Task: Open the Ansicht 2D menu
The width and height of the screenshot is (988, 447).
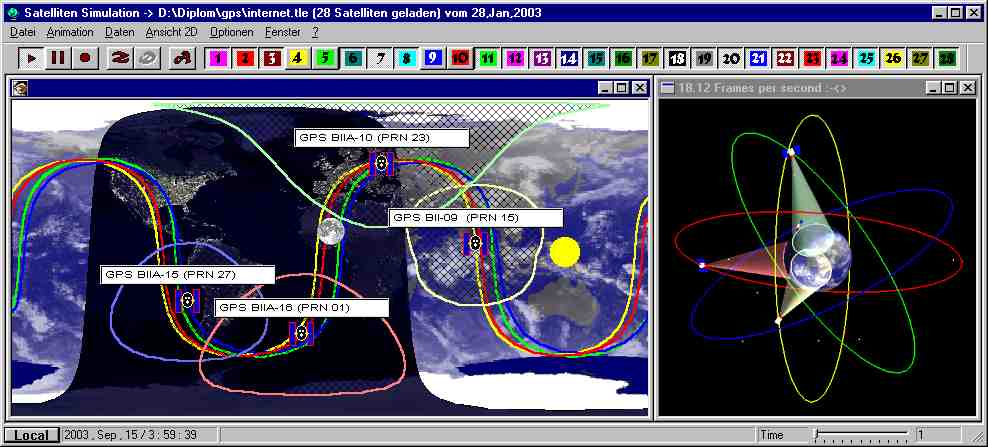Action: pos(173,32)
